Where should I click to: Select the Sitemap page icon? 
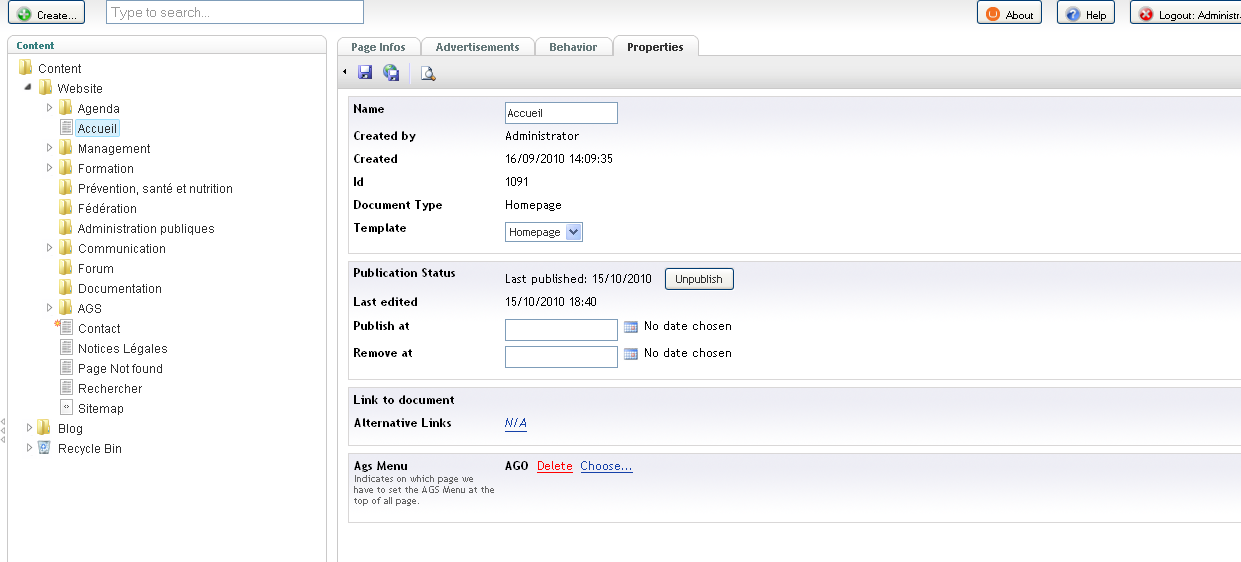pyautogui.click(x=66, y=408)
